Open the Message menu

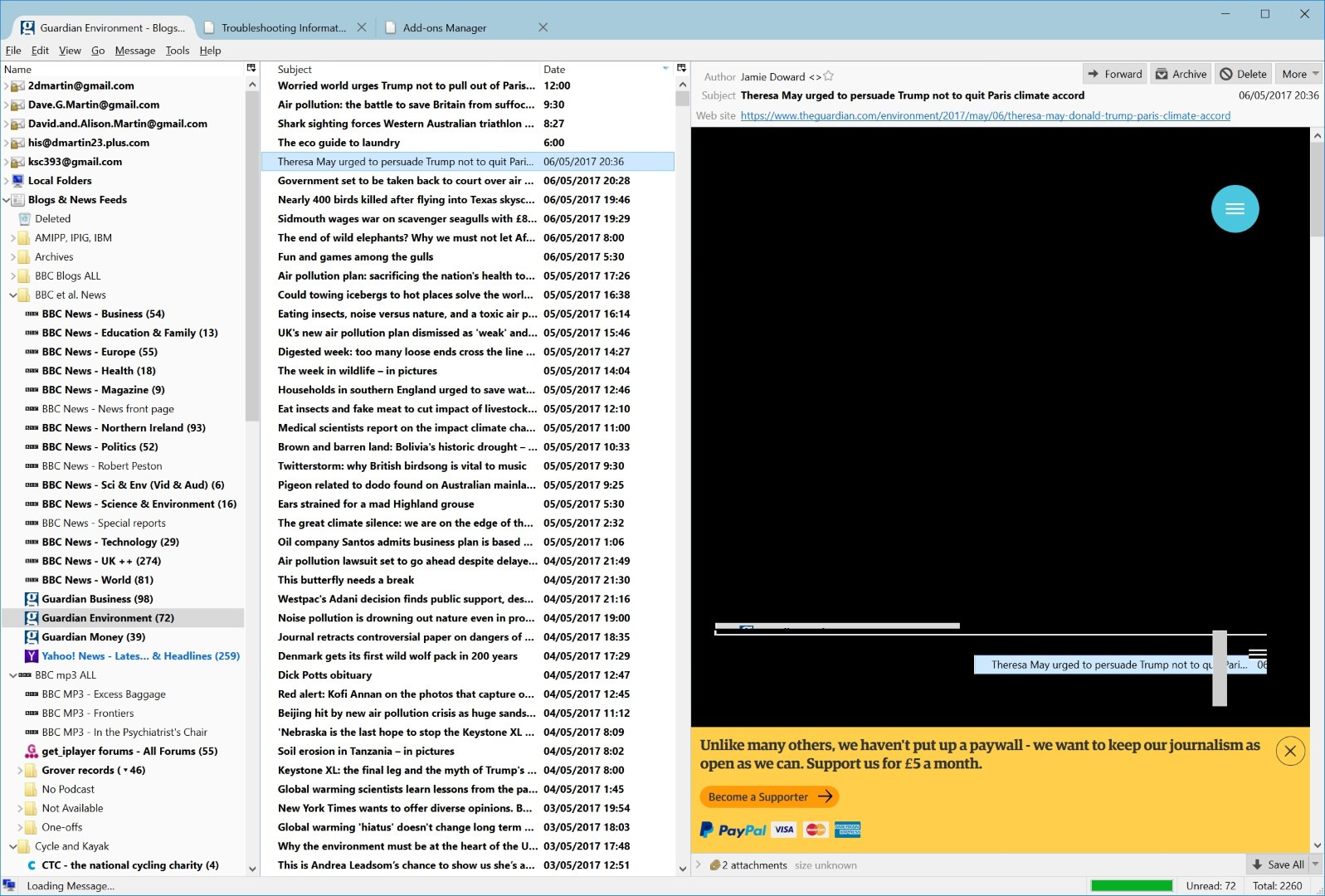pos(135,51)
